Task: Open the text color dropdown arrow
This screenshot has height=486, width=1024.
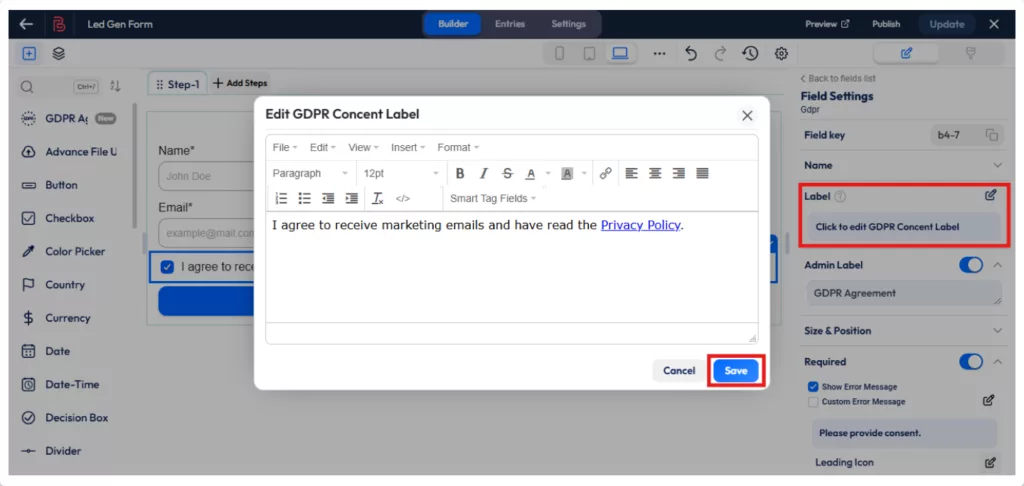Action: tap(548, 173)
